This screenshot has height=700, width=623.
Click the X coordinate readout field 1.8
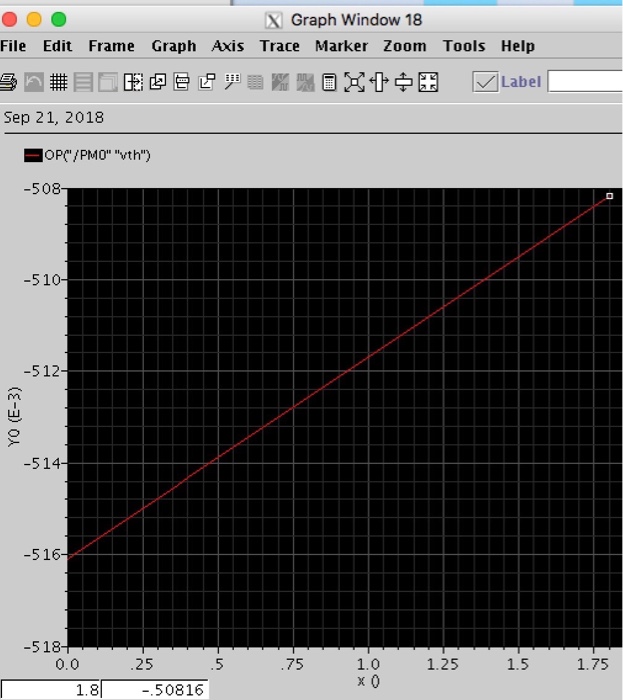pos(50,690)
